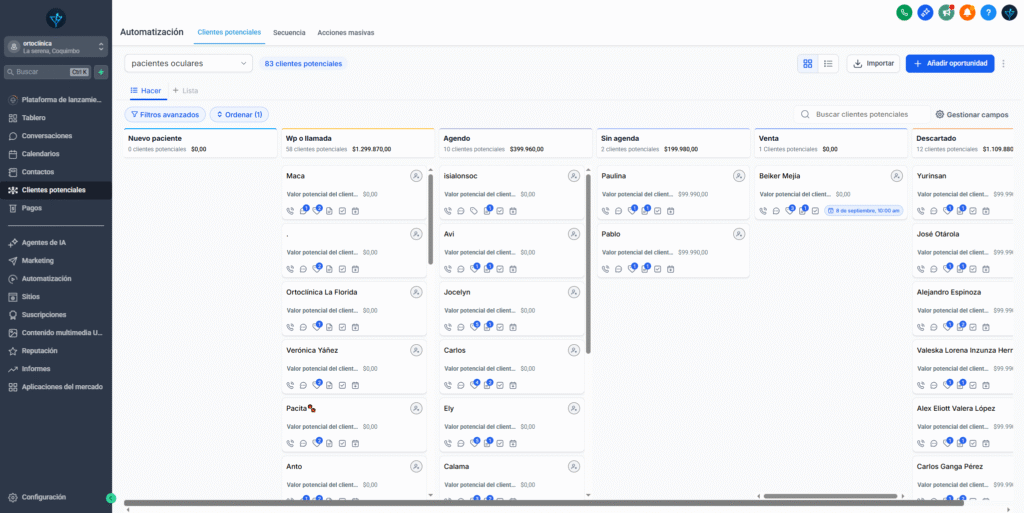Open the Ordenar (1) sort dropdown

pyautogui.click(x=239, y=115)
